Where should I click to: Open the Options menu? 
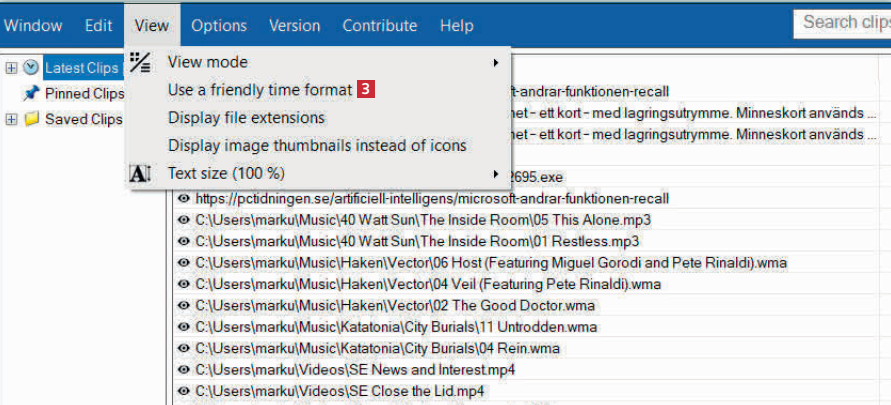[x=219, y=25]
